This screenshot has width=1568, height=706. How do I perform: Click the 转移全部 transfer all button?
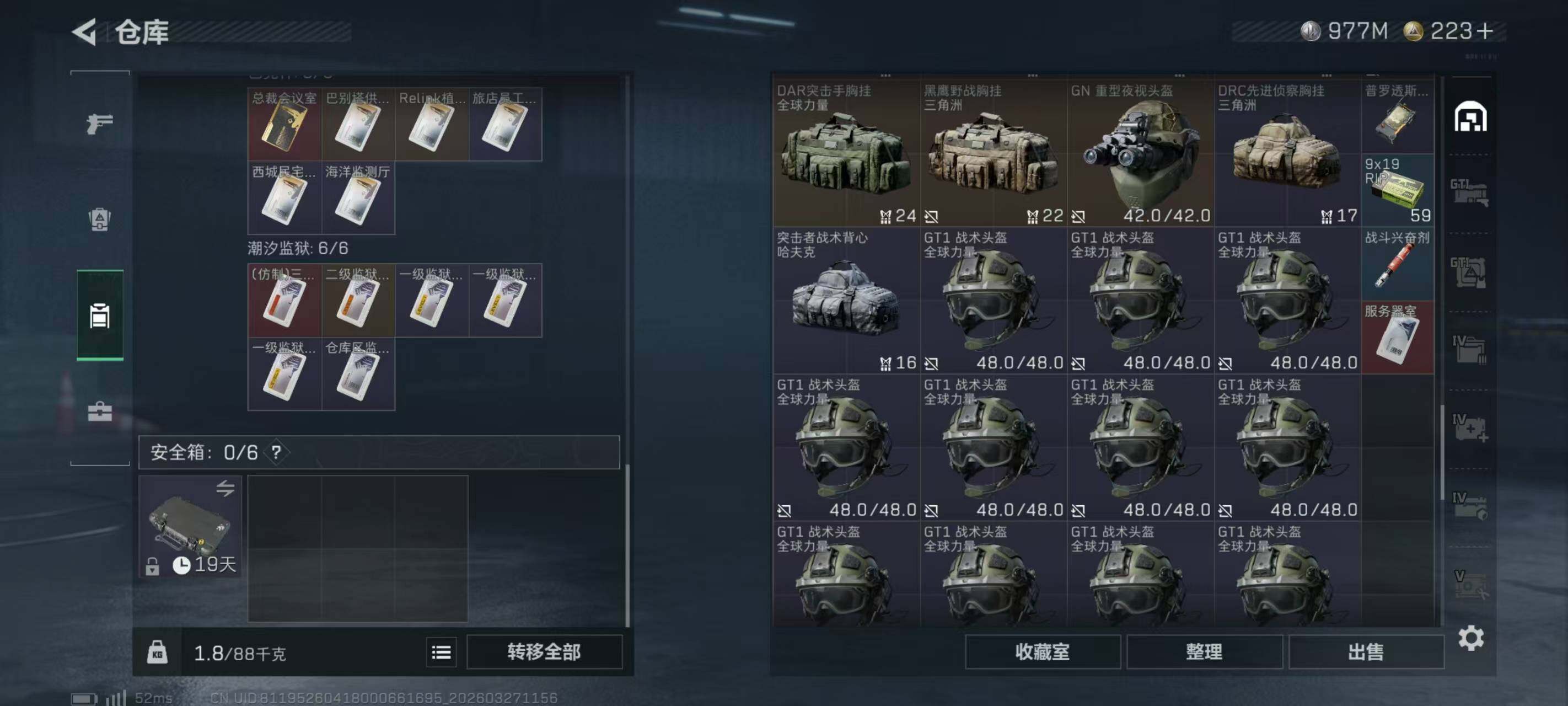pos(544,652)
